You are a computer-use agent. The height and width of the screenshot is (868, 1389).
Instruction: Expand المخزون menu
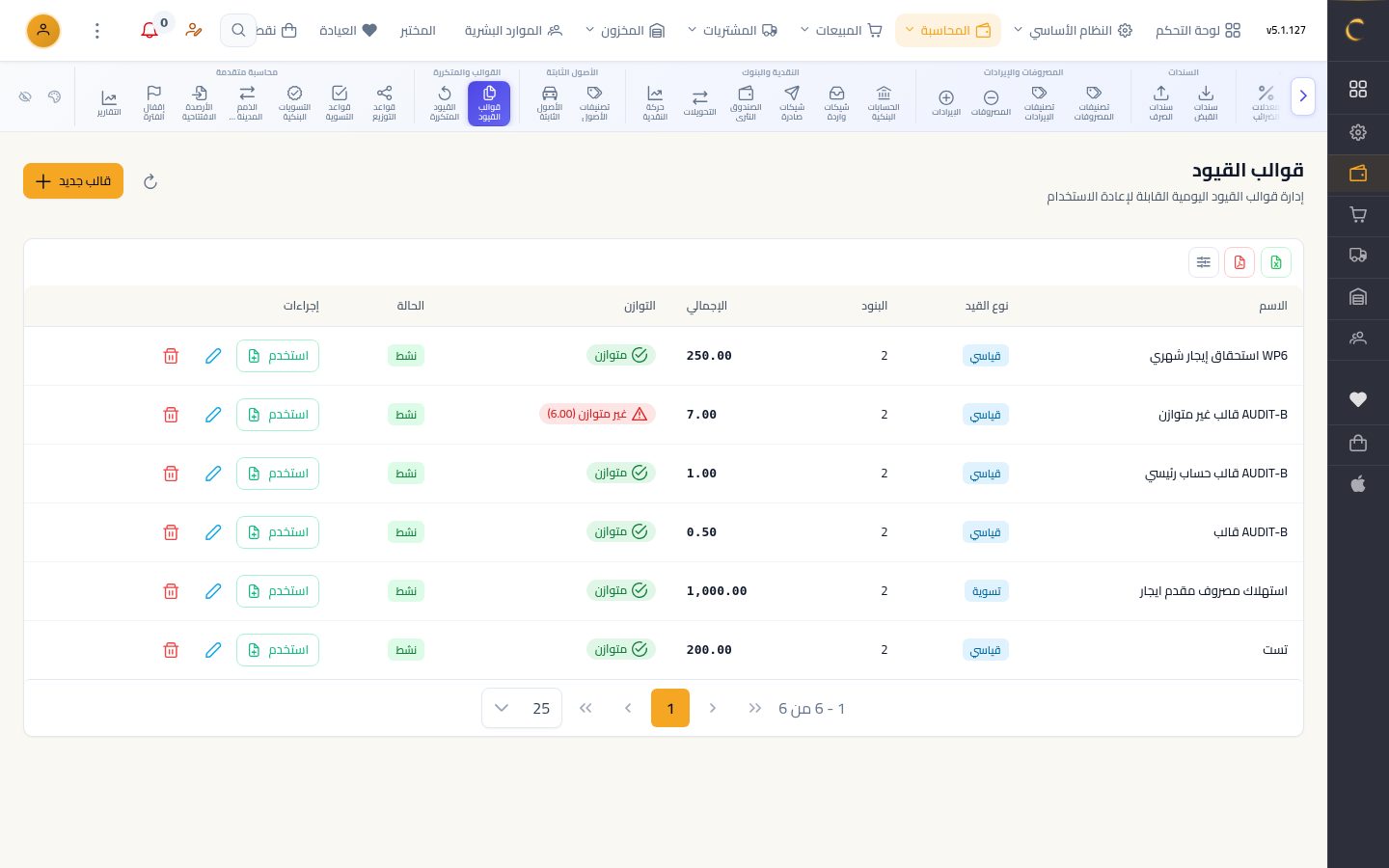point(625,31)
